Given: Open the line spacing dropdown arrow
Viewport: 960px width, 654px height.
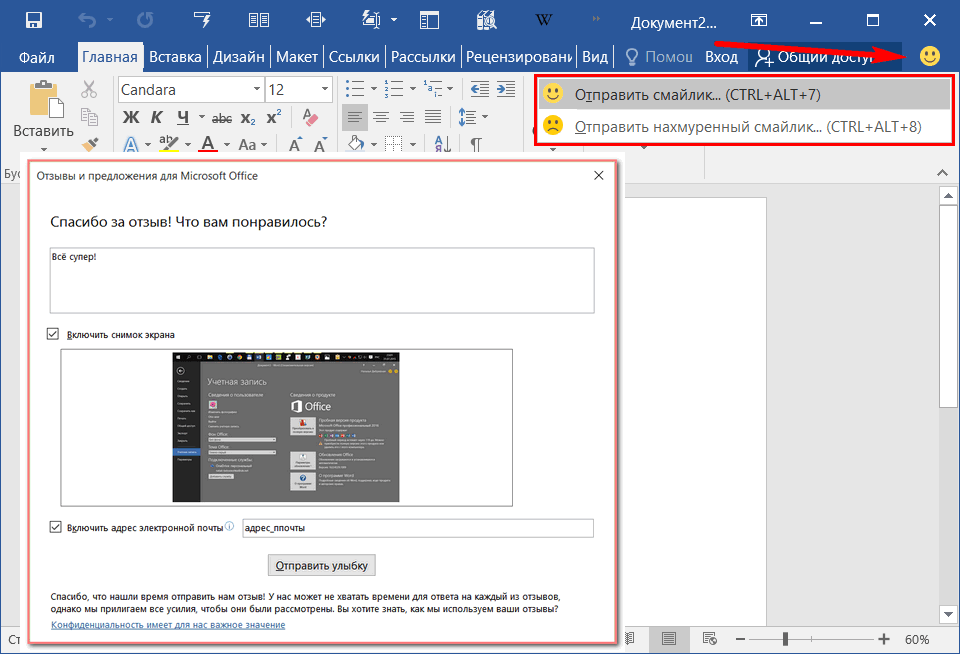Looking at the screenshot, I should click(485, 116).
